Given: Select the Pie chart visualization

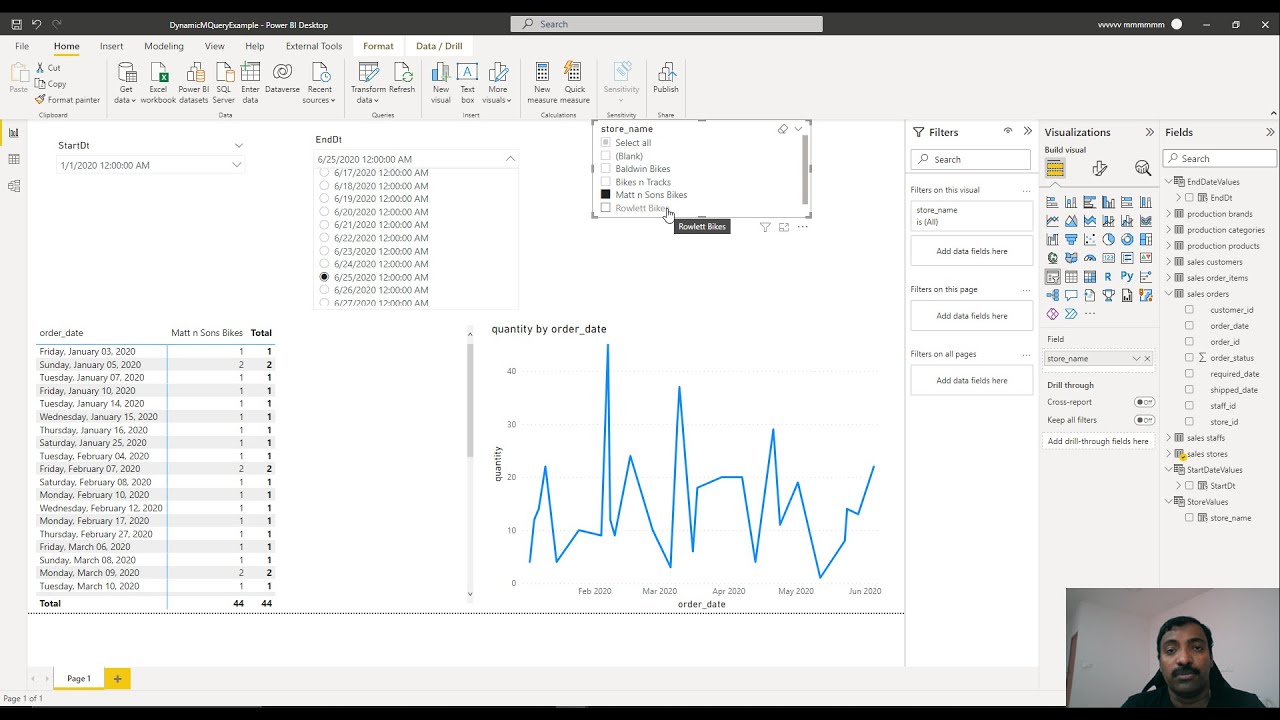Looking at the screenshot, I should [1109, 239].
